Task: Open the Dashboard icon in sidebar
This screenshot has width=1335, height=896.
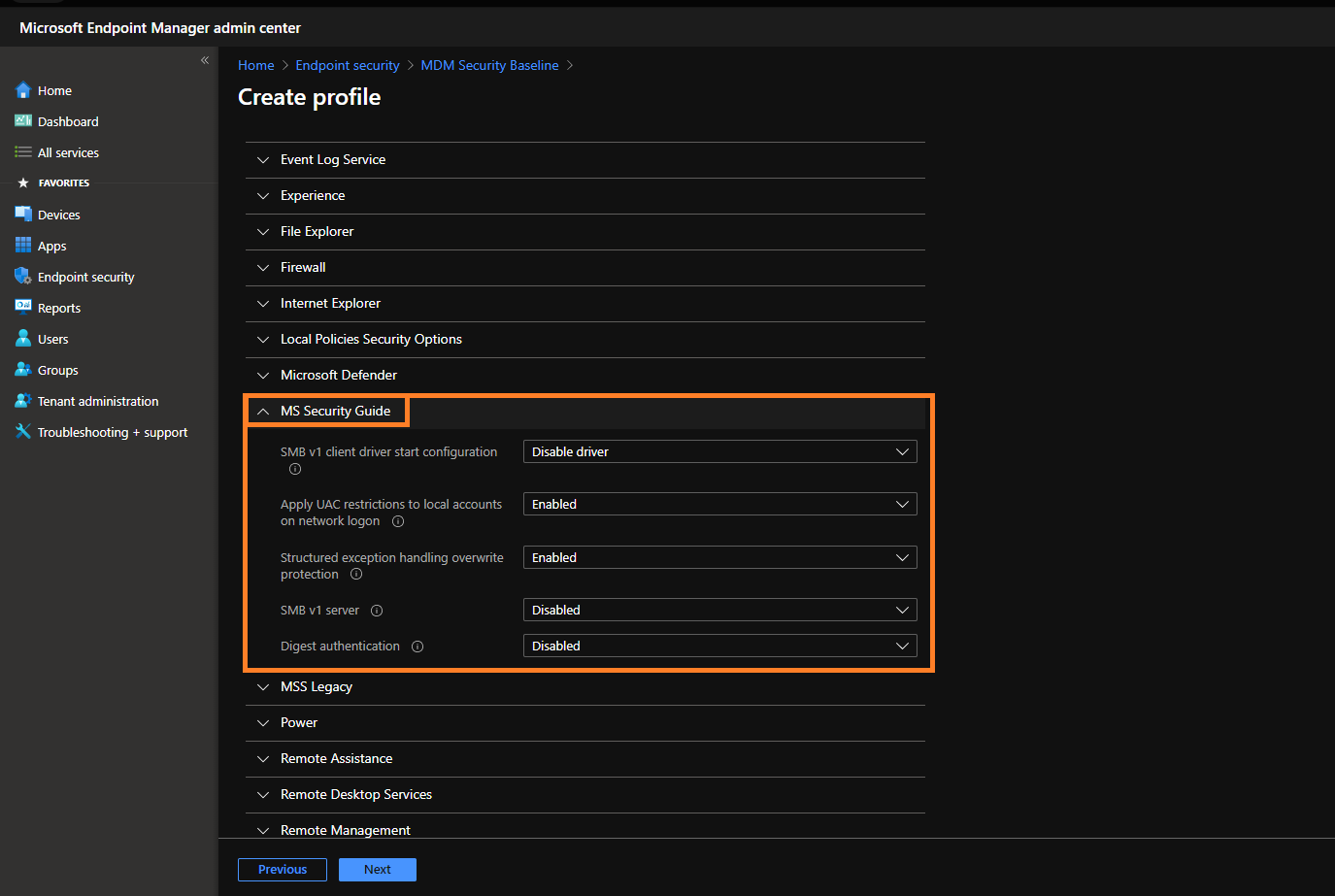Action: click(23, 121)
